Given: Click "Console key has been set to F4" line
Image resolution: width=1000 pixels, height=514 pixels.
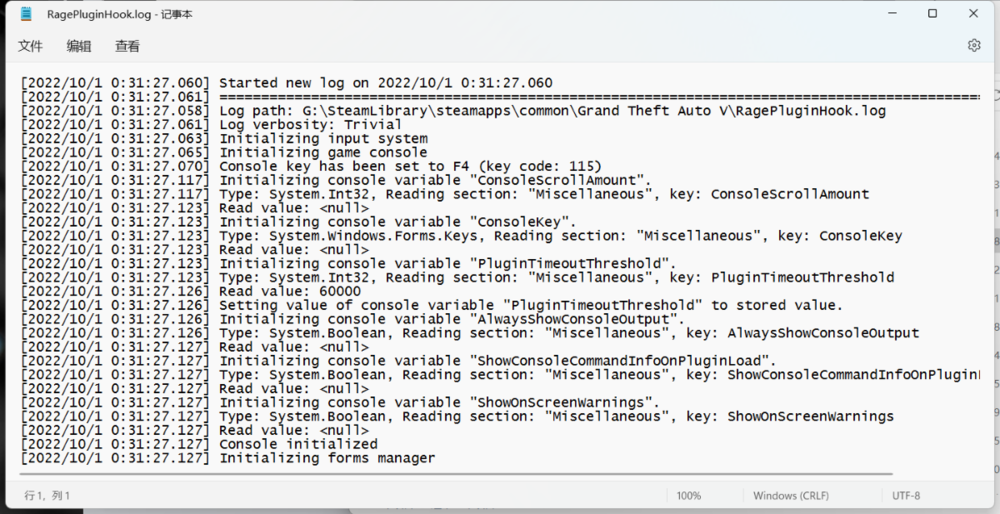Looking at the screenshot, I should click(410, 166).
